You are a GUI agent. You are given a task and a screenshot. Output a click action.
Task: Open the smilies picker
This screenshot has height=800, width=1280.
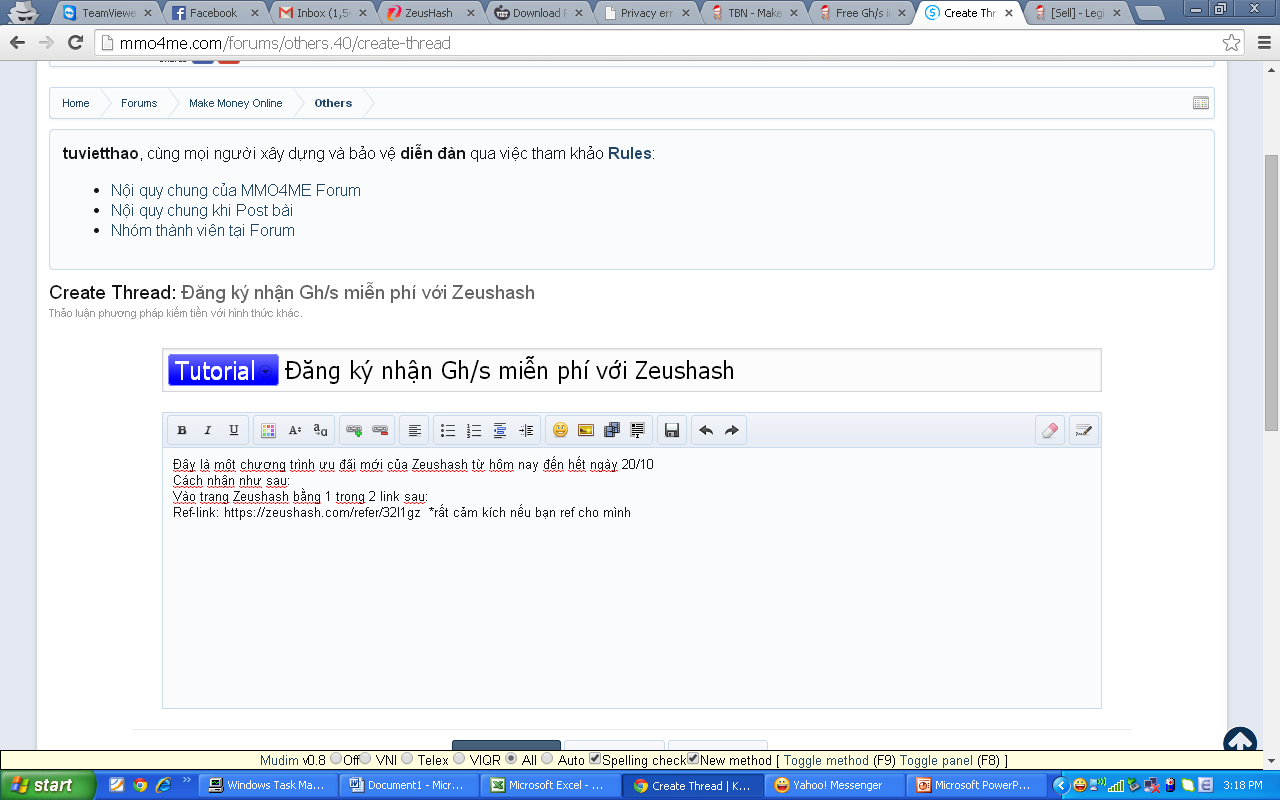560,430
